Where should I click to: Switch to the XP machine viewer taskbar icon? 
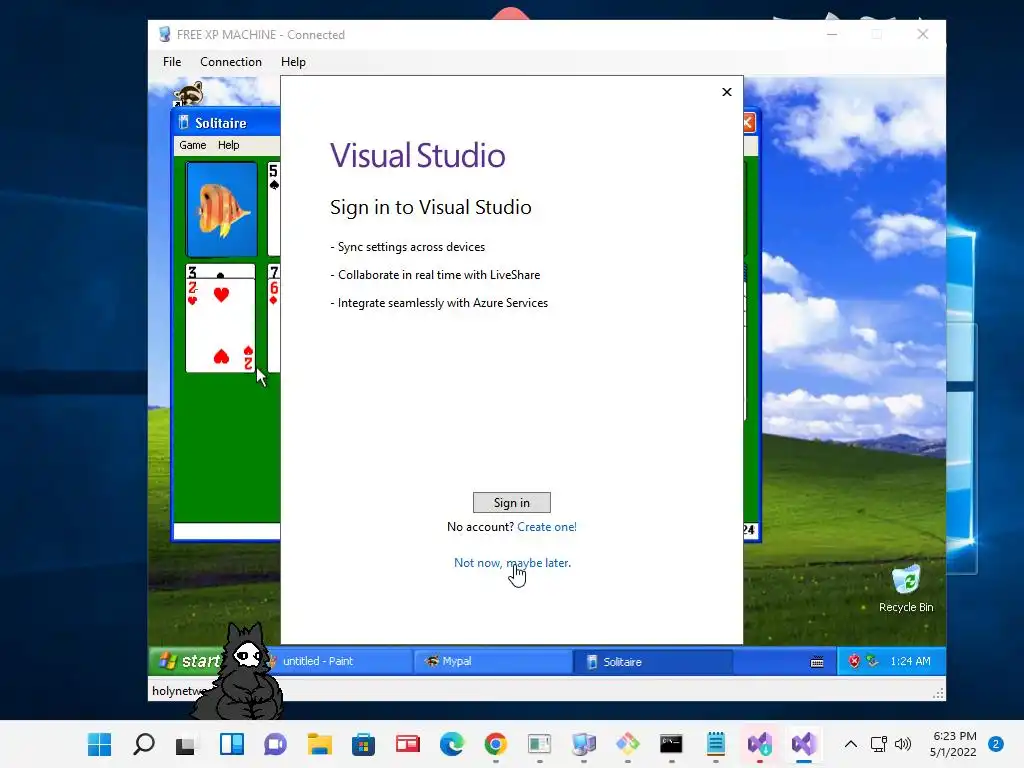pos(584,744)
